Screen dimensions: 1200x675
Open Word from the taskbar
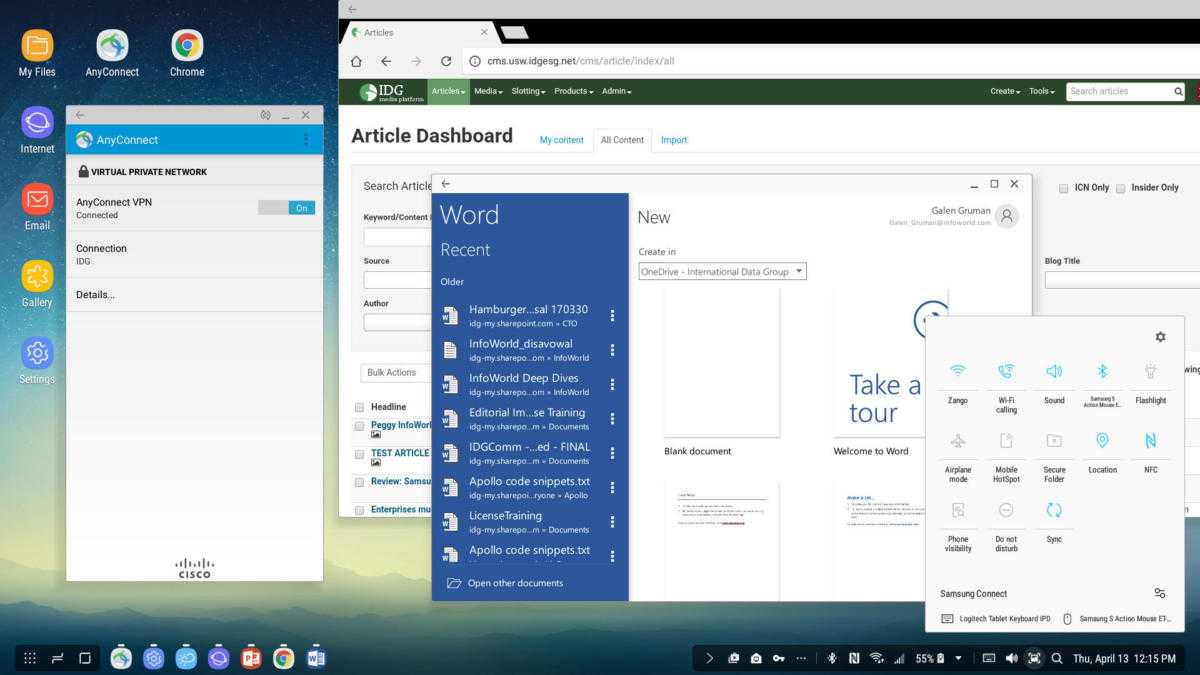click(316, 658)
